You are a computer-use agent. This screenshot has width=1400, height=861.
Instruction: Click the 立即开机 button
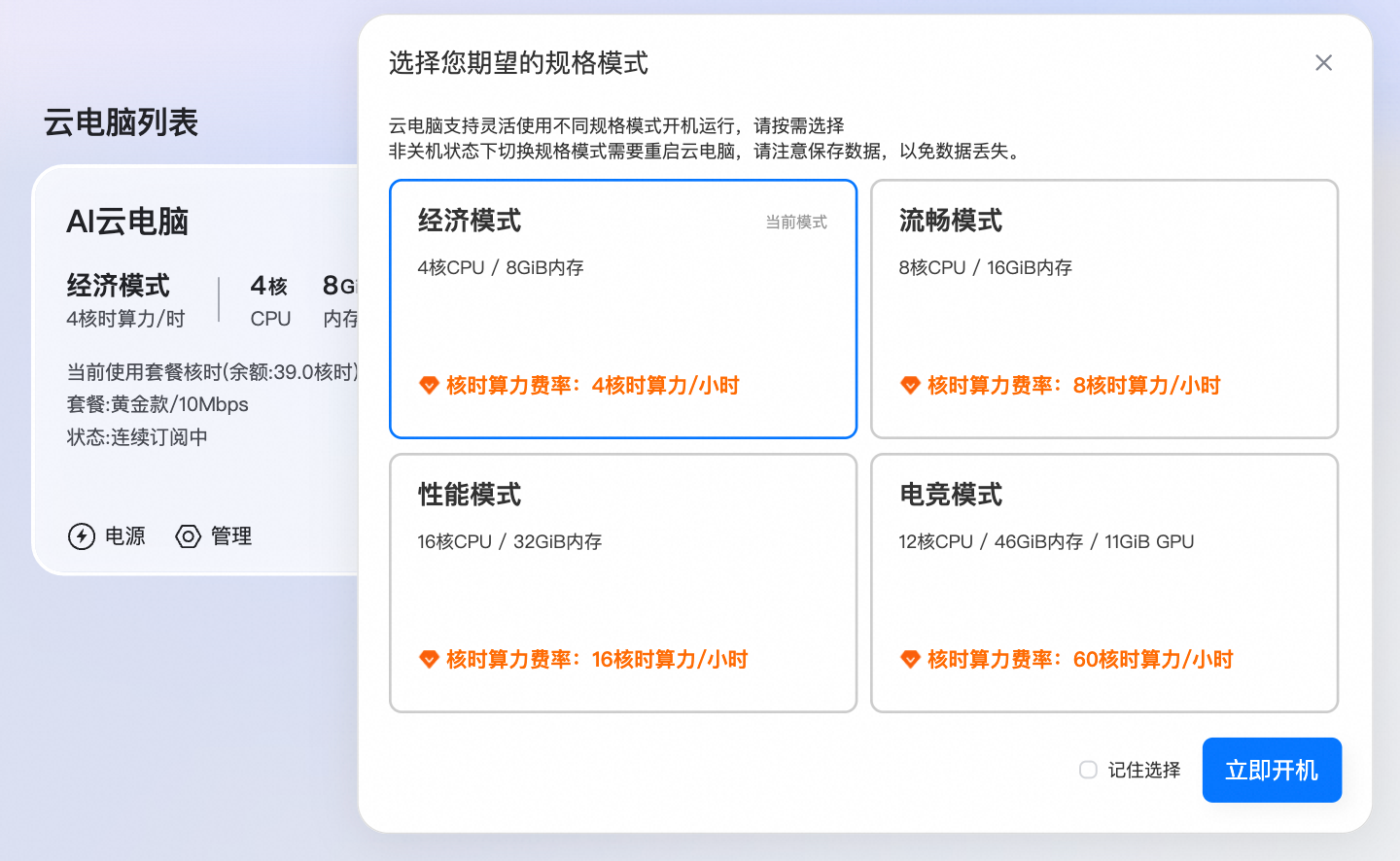click(x=1272, y=770)
